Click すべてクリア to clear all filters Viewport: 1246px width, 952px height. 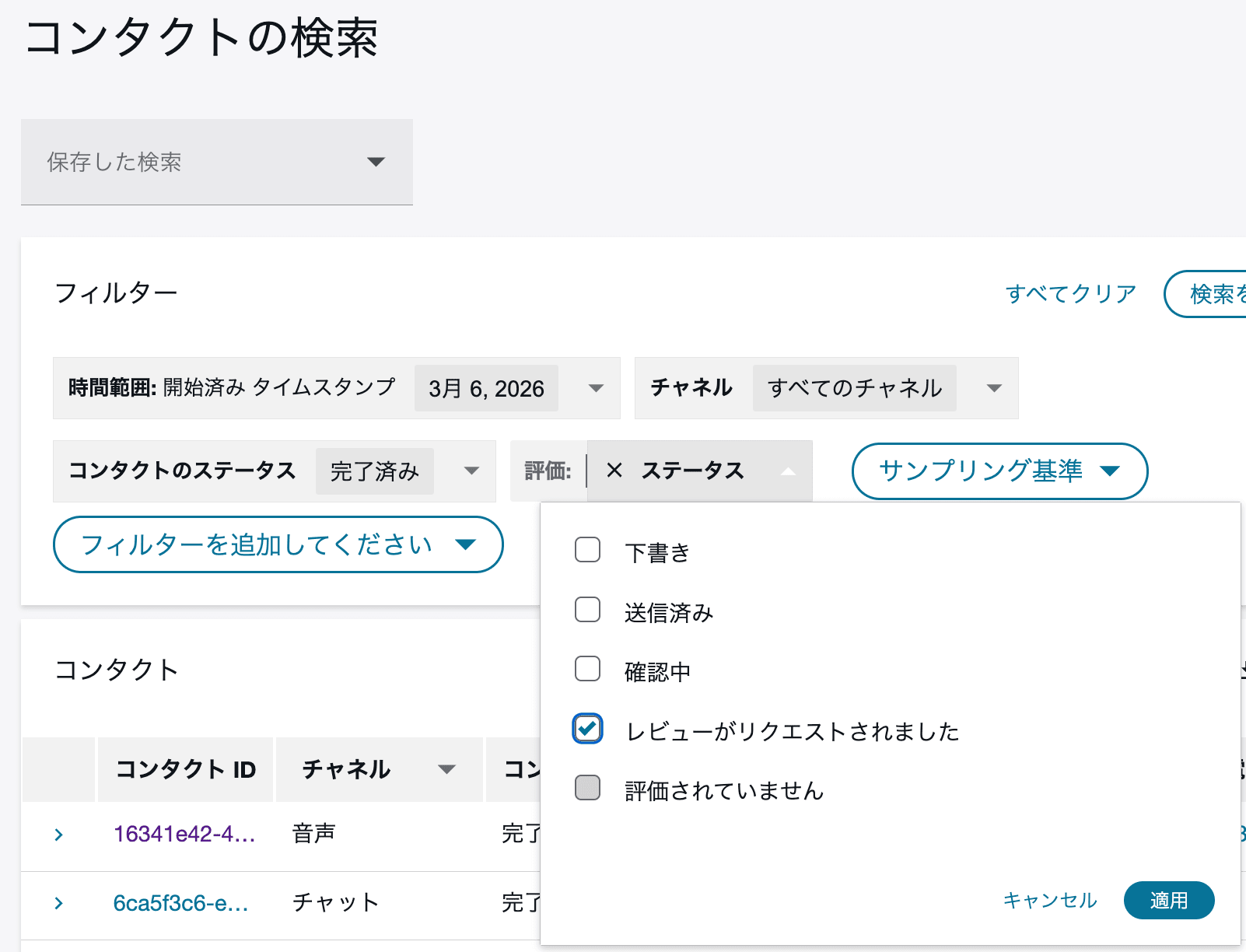pos(1072,293)
